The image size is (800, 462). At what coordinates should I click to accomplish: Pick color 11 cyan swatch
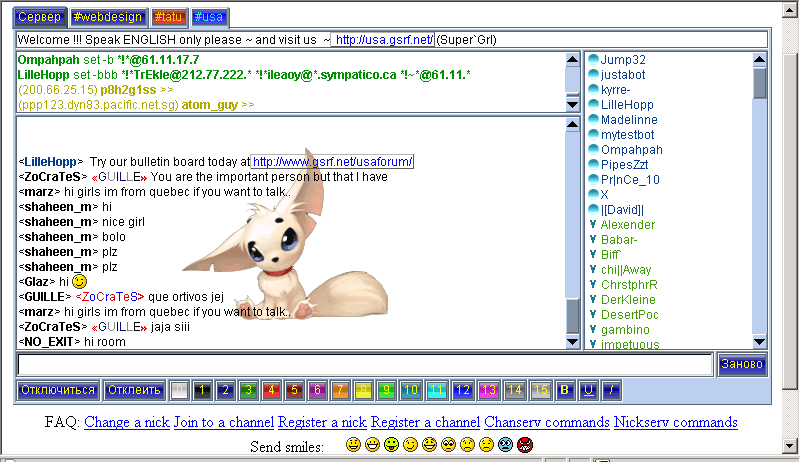click(x=436, y=390)
